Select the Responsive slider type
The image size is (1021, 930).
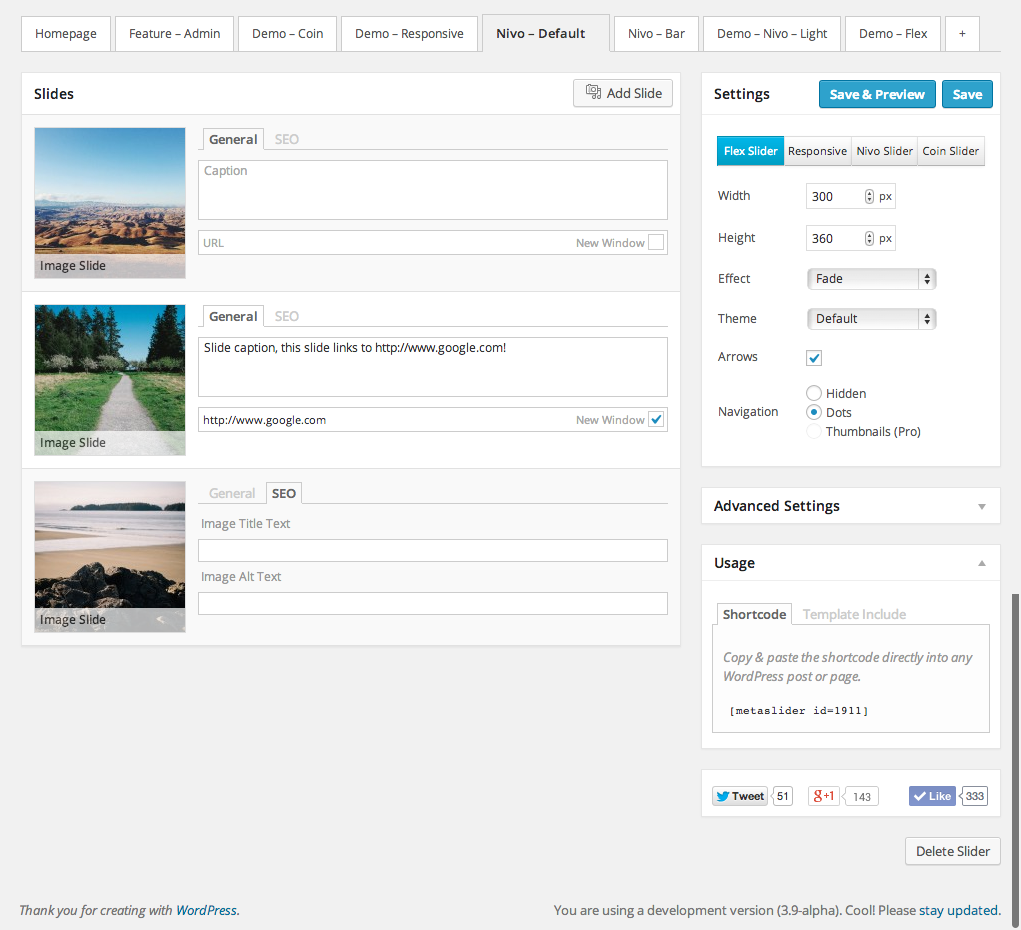[x=817, y=151]
